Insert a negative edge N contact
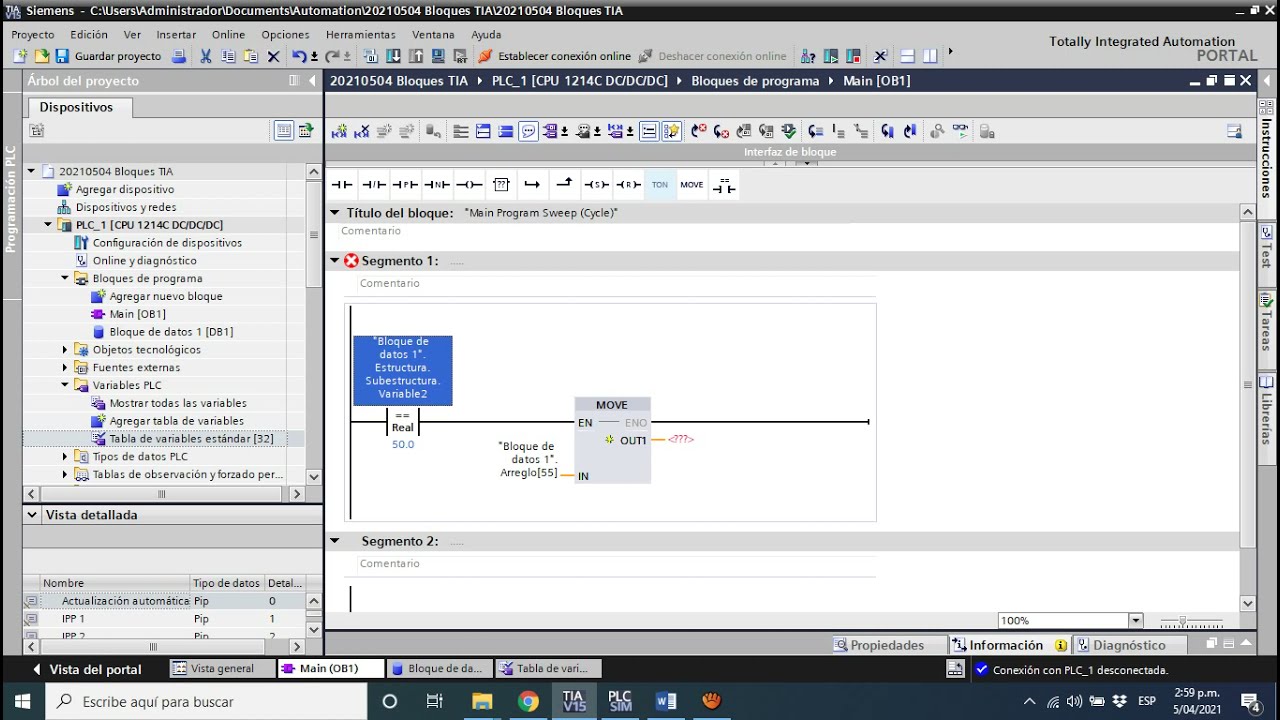Screen dimensions: 1280x720 (x=437, y=184)
